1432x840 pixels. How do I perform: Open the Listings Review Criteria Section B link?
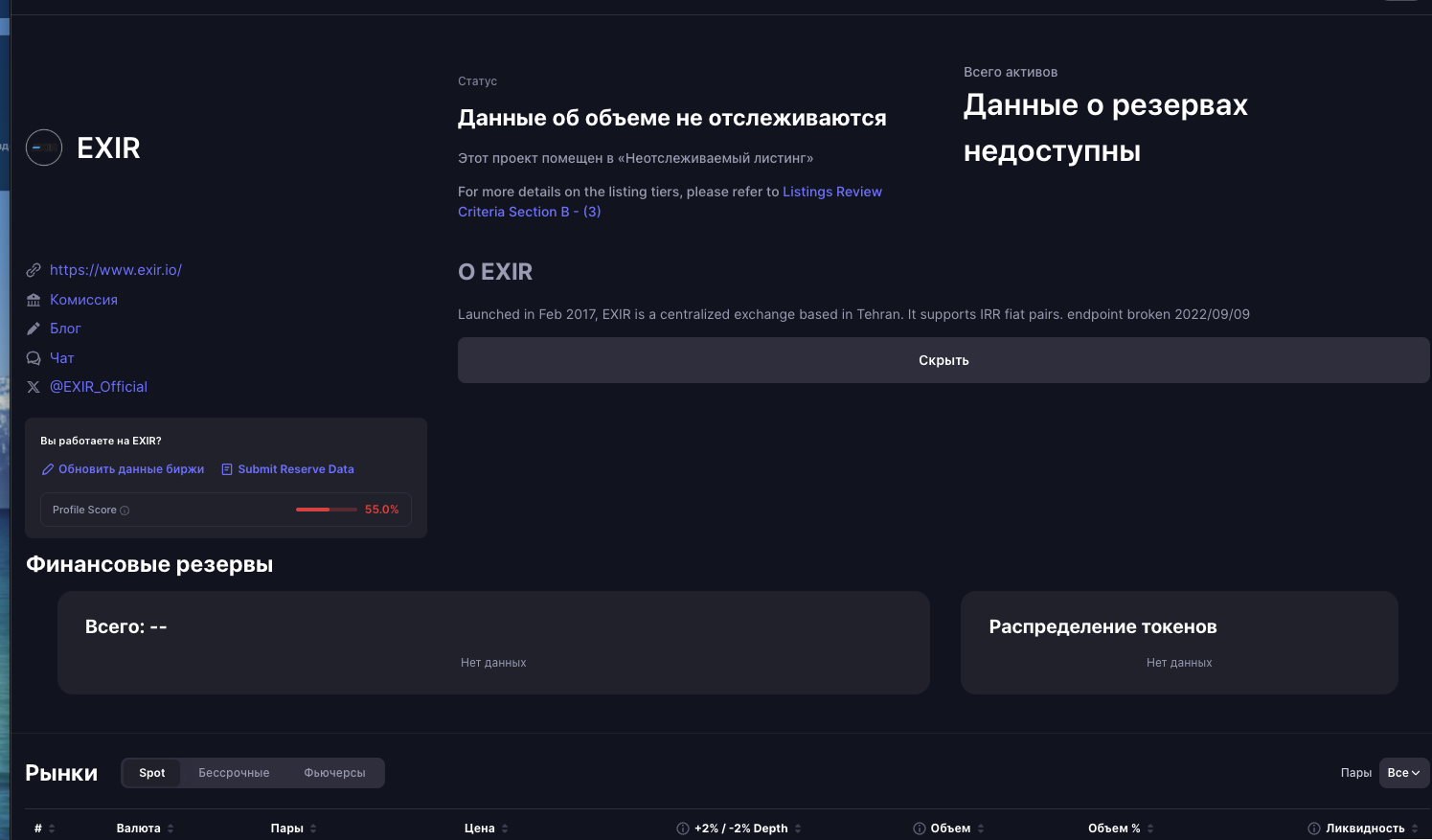pyautogui.click(x=670, y=202)
